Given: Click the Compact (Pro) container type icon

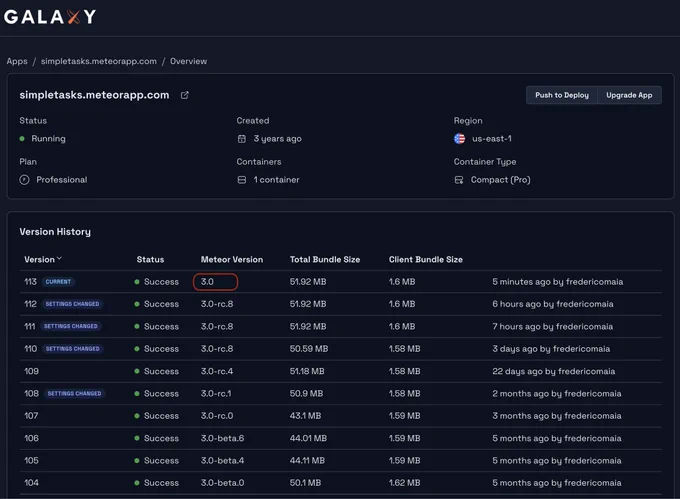Looking at the screenshot, I should click(458, 180).
